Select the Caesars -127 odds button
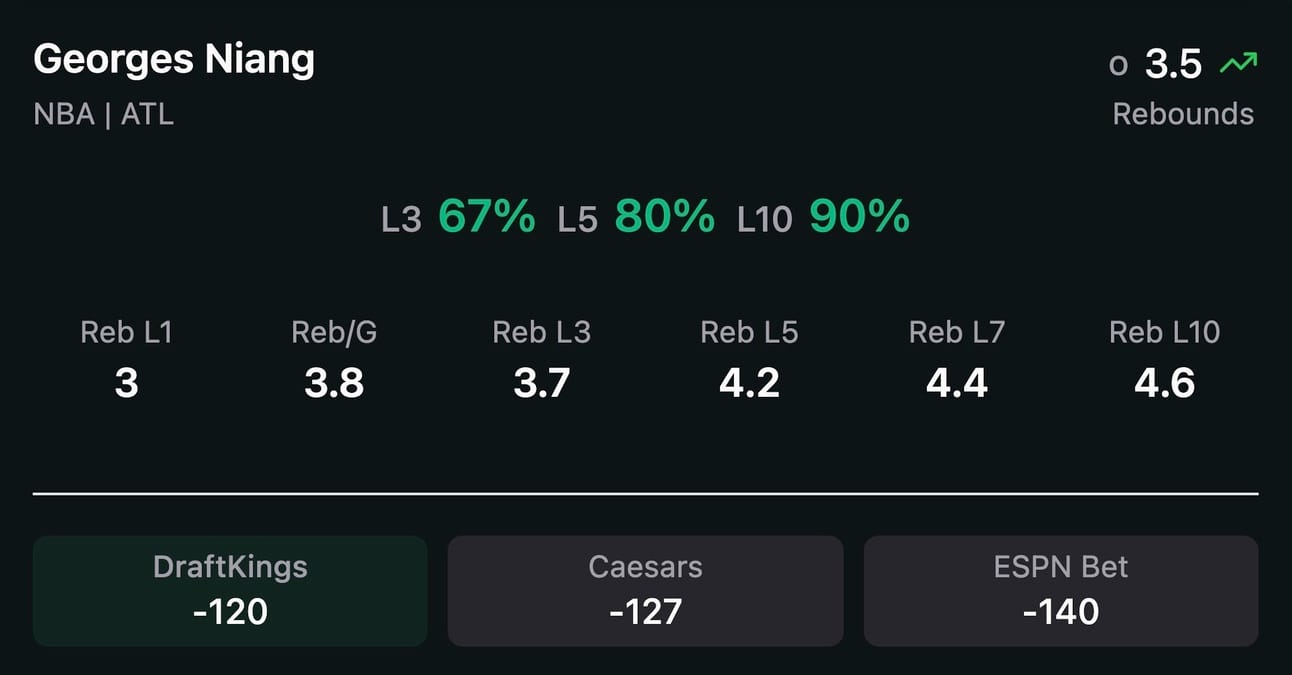Screen dimensions: 1292x675 (x=645, y=591)
